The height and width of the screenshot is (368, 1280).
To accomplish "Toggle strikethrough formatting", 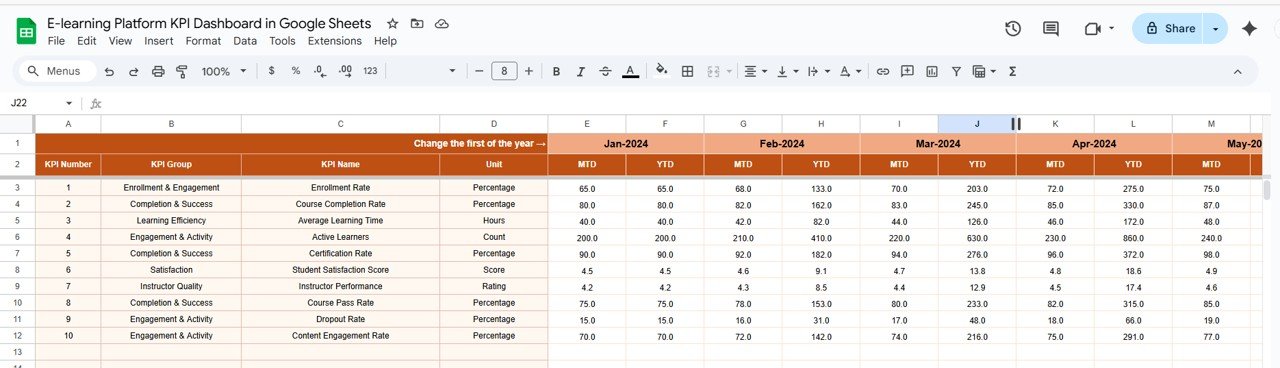I will [605, 71].
